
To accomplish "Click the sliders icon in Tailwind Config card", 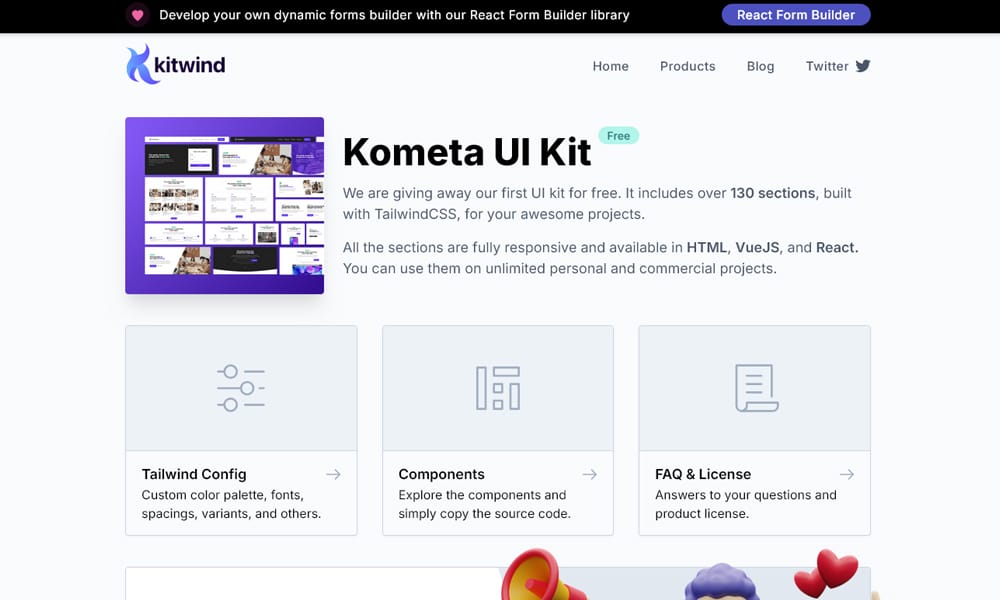I will tap(241, 388).
